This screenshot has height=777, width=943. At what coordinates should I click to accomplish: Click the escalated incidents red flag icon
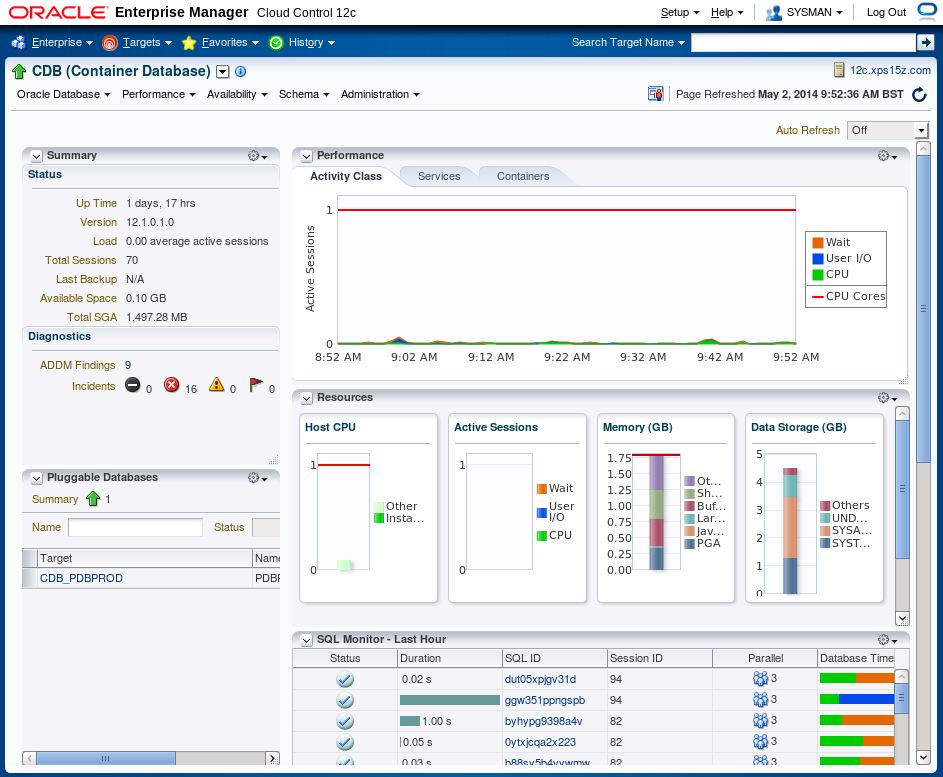[x=256, y=385]
